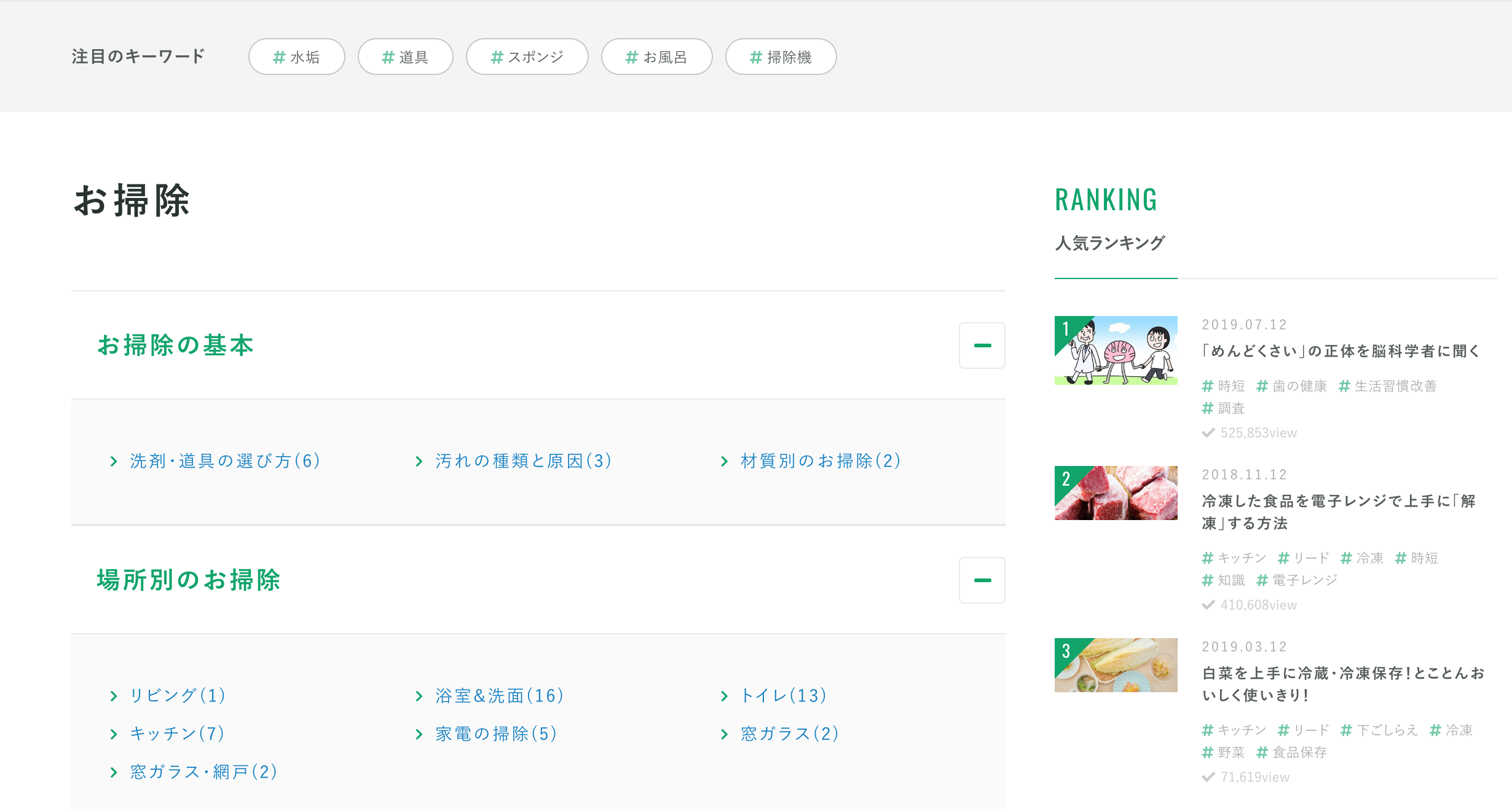Image resolution: width=1512 pixels, height=809 pixels.
Task: Select #時短 tag under rank 1 article
Action: coord(1223,386)
